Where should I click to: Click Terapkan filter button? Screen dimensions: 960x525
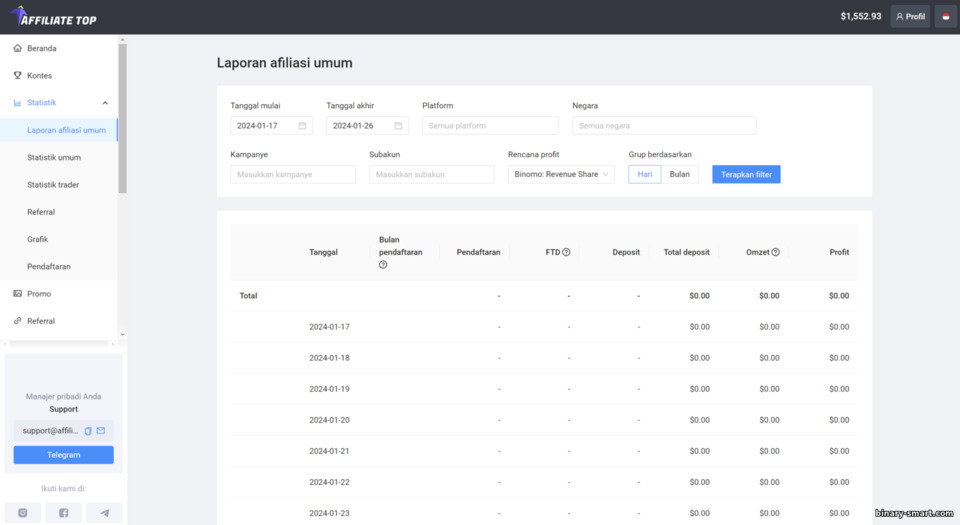[746, 174]
